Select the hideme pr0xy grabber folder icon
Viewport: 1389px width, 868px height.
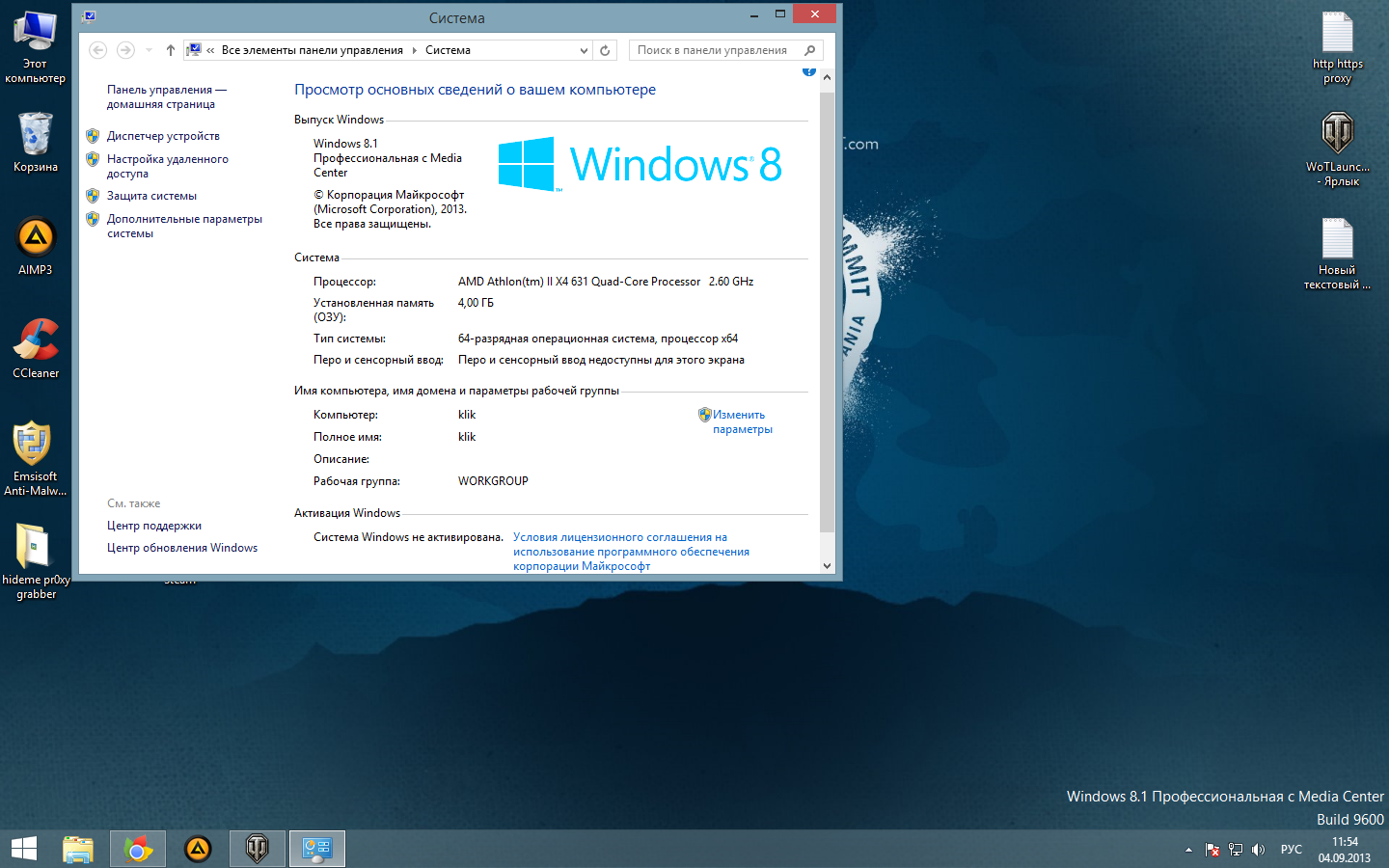pyautogui.click(x=36, y=561)
